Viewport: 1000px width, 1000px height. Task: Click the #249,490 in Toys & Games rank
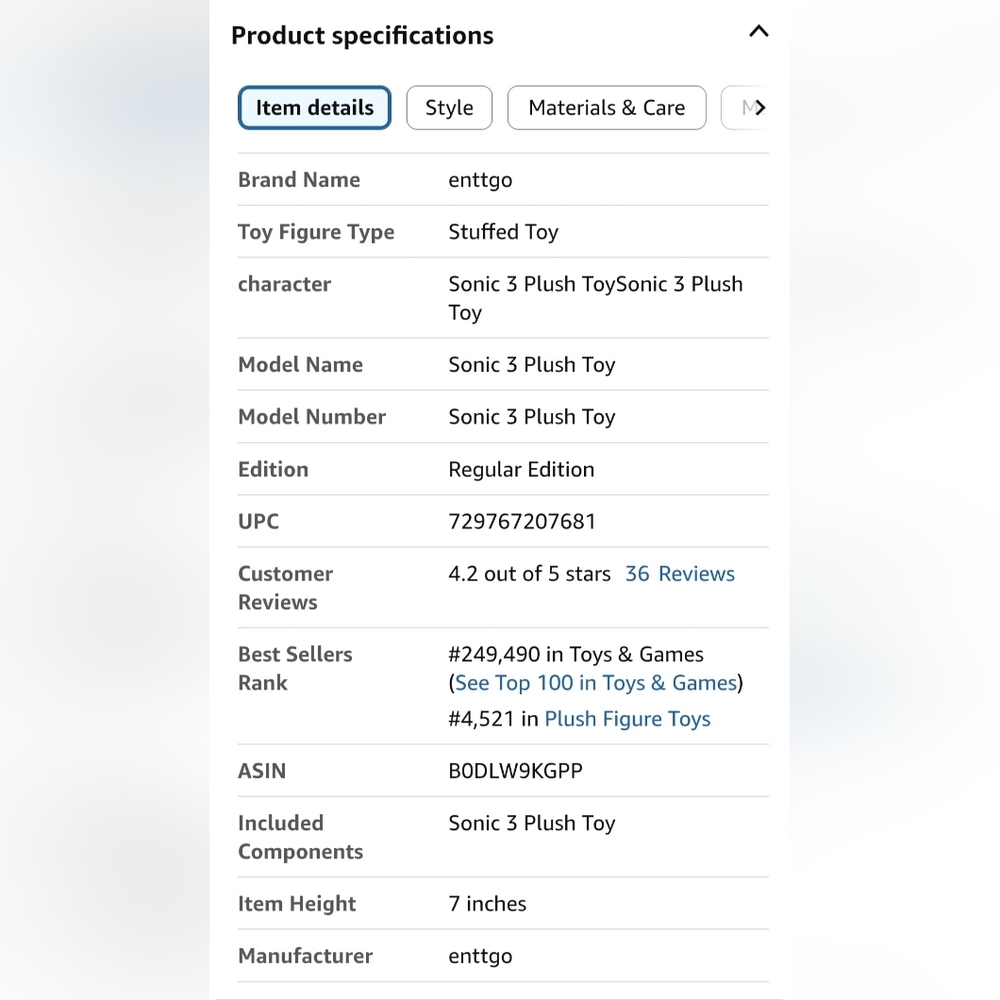(576, 654)
